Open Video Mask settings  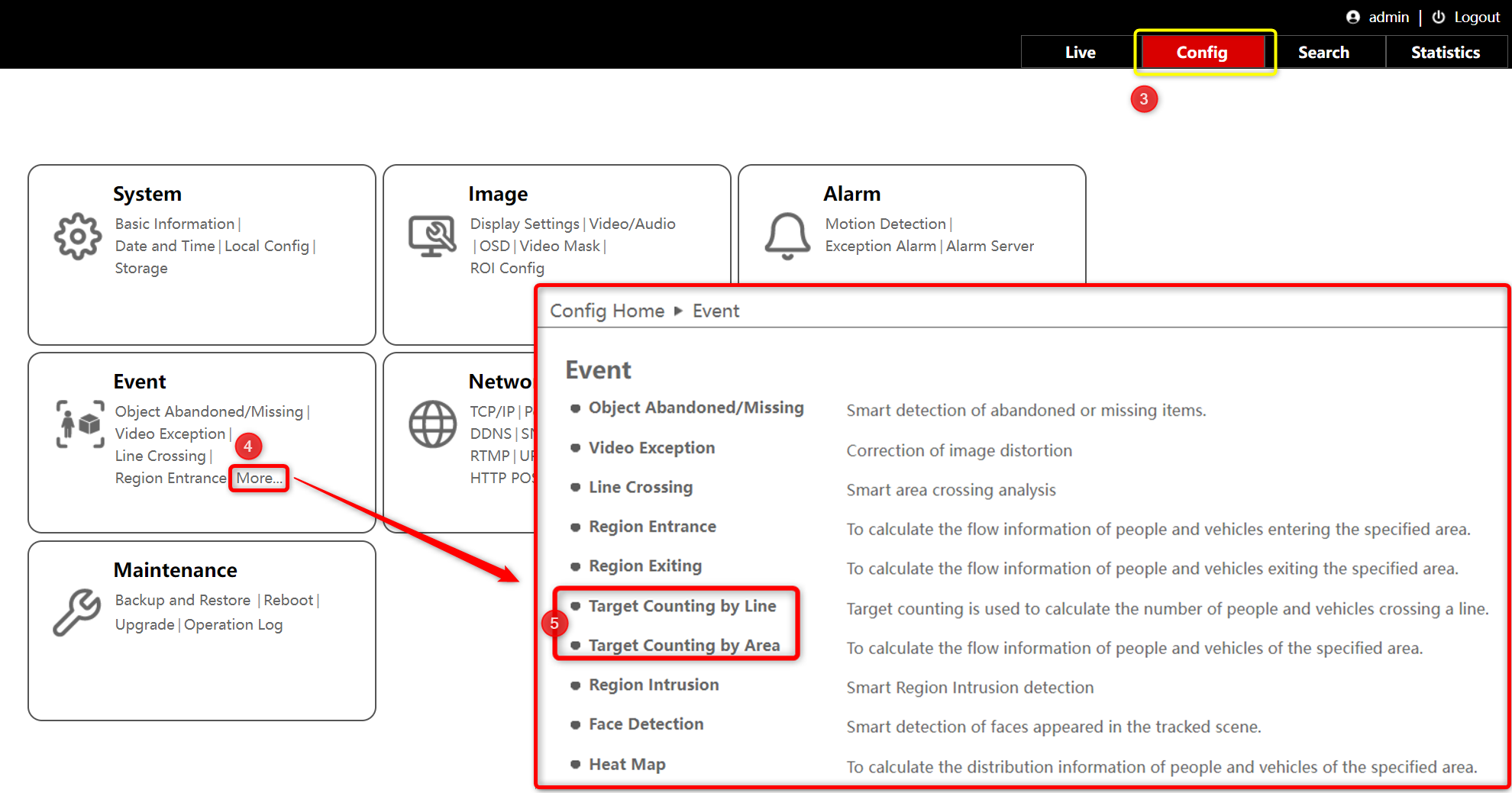pos(560,246)
